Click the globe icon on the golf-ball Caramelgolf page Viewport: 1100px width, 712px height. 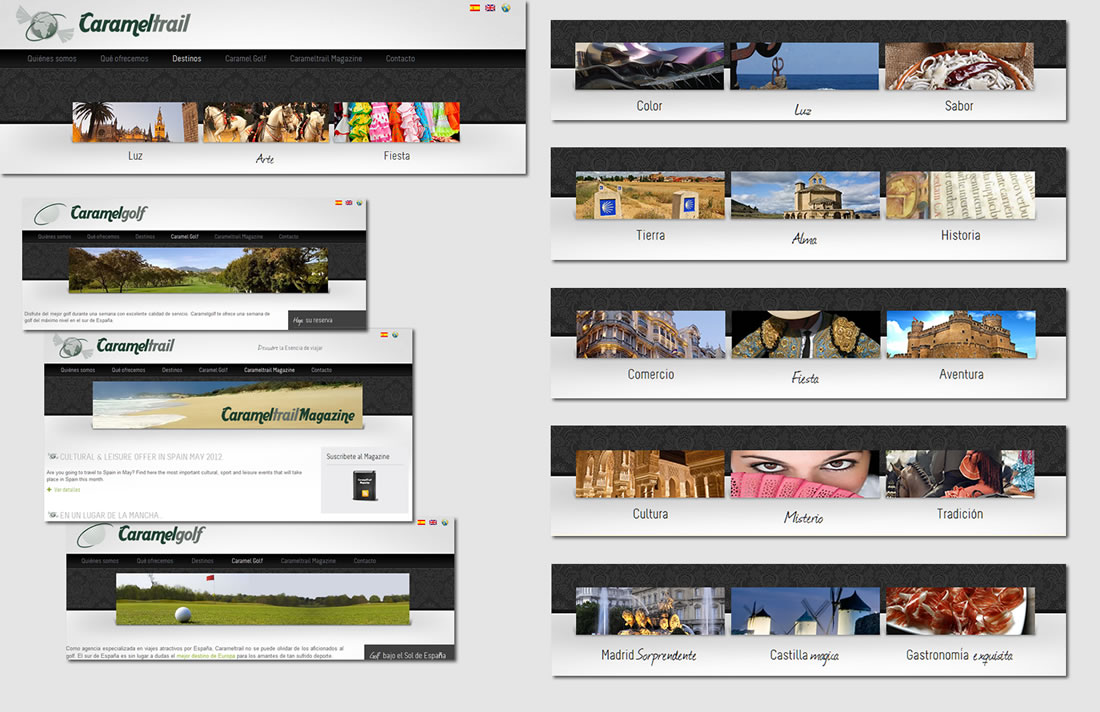[445, 523]
